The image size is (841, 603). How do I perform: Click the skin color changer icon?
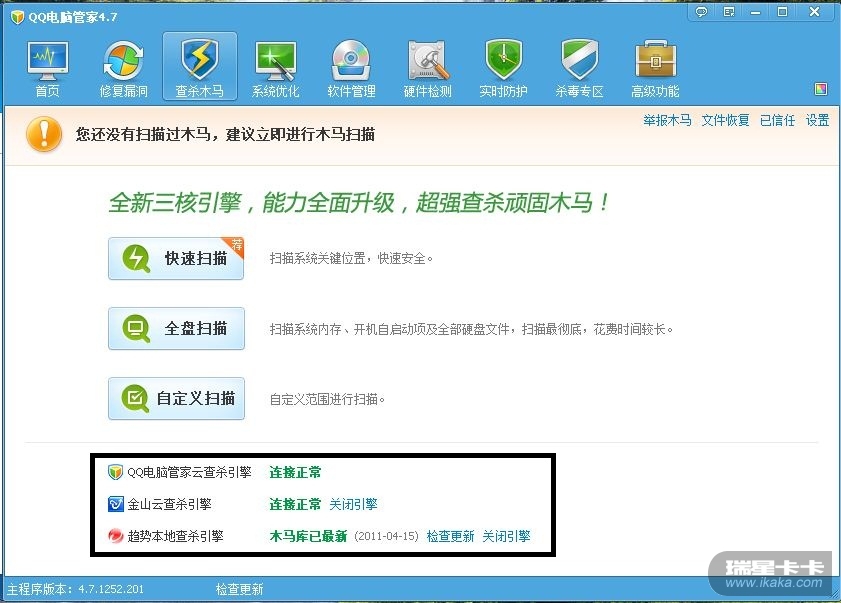pos(821,89)
